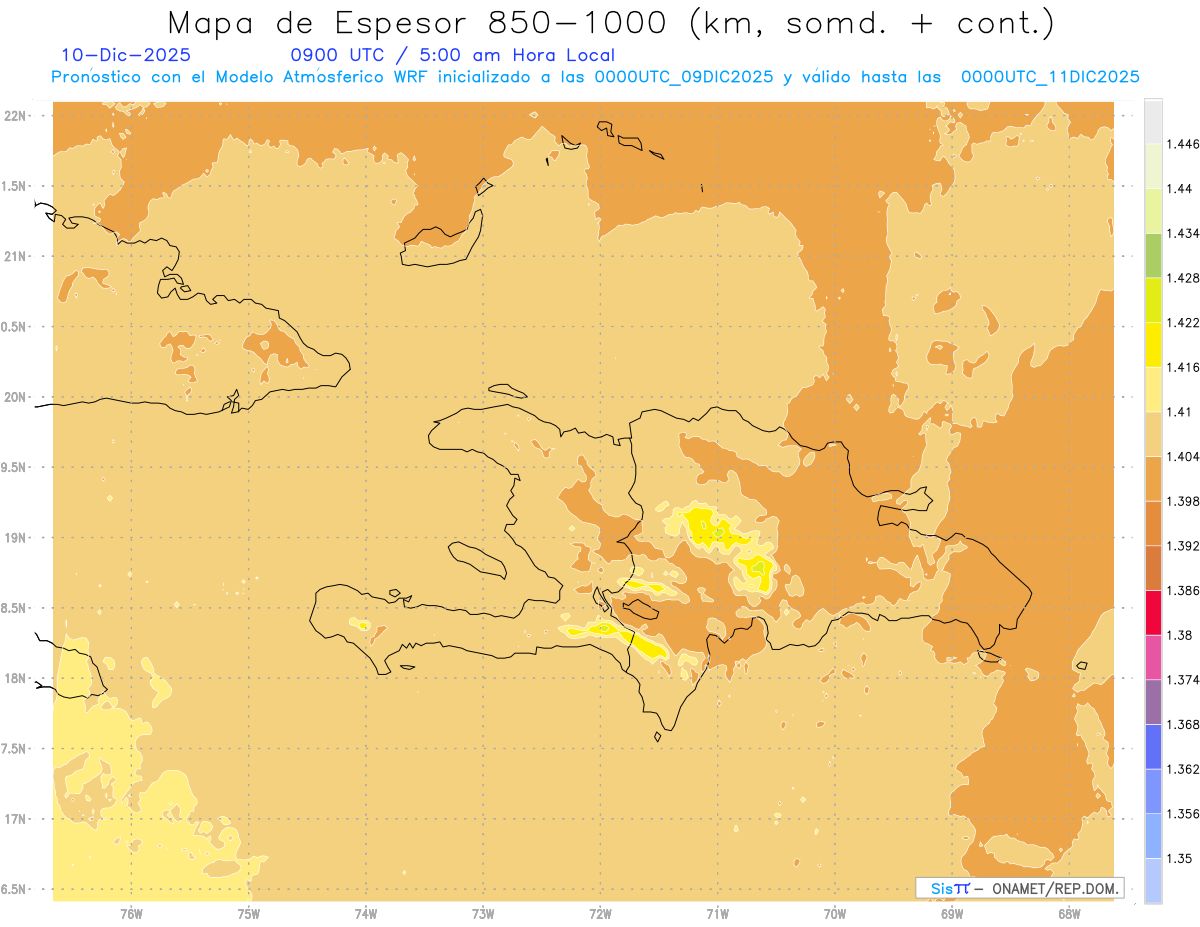The height and width of the screenshot is (927, 1200).
Task: Click the legend value 1.434
Action: 1184,233
